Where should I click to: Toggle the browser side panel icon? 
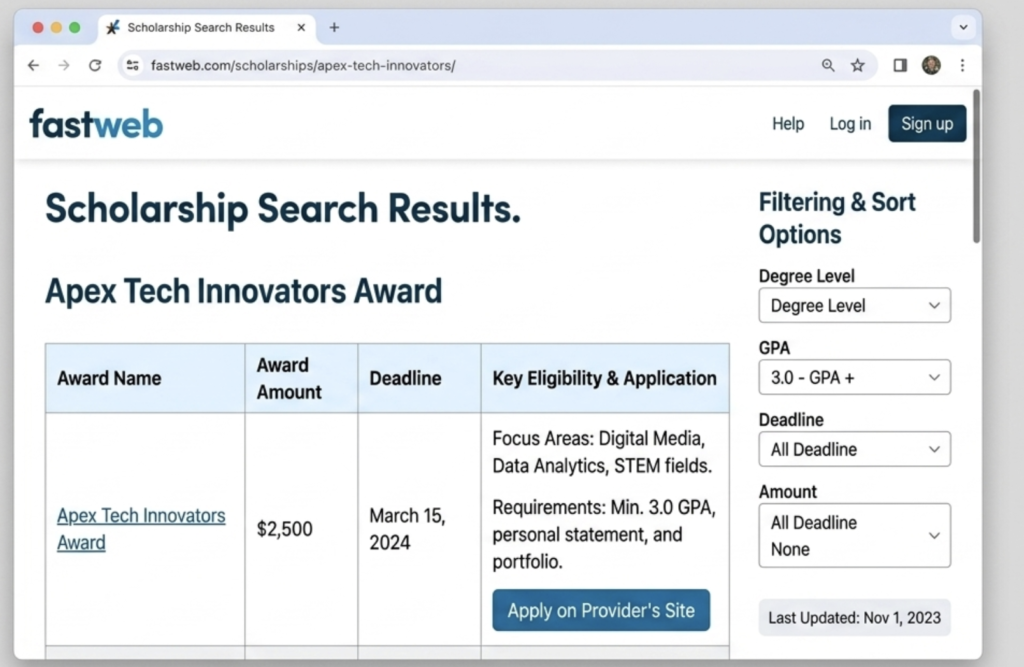[x=900, y=65]
